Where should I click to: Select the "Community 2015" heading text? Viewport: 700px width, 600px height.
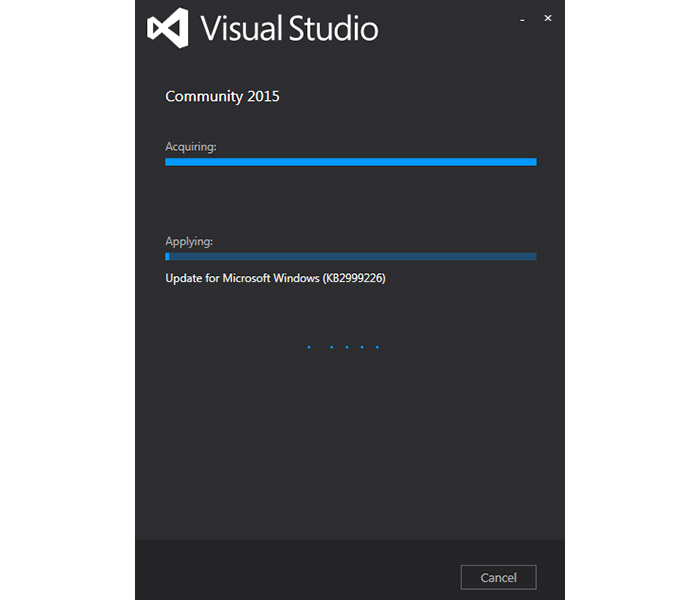click(222, 96)
